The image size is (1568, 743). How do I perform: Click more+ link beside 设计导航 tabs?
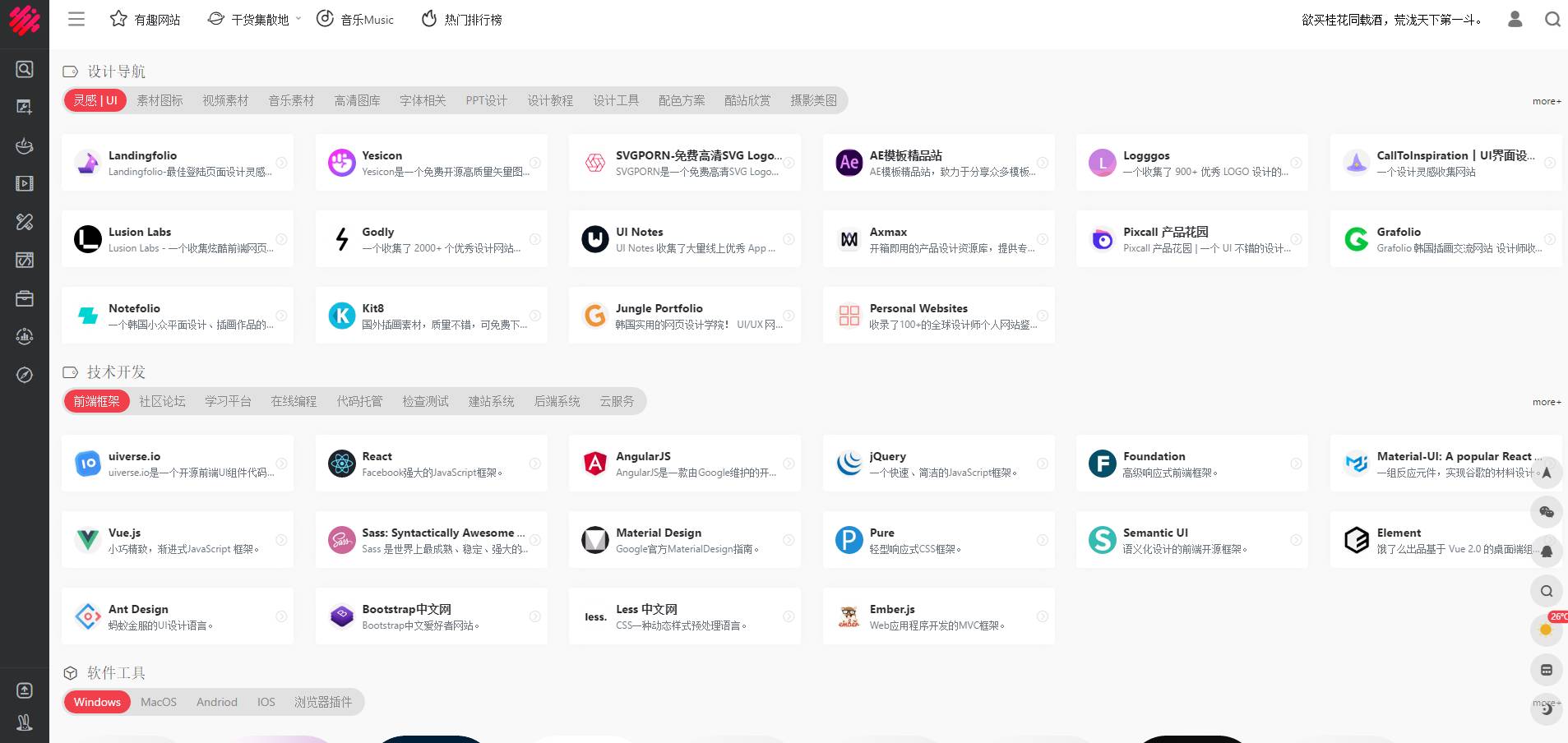click(x=1547, y=101)
